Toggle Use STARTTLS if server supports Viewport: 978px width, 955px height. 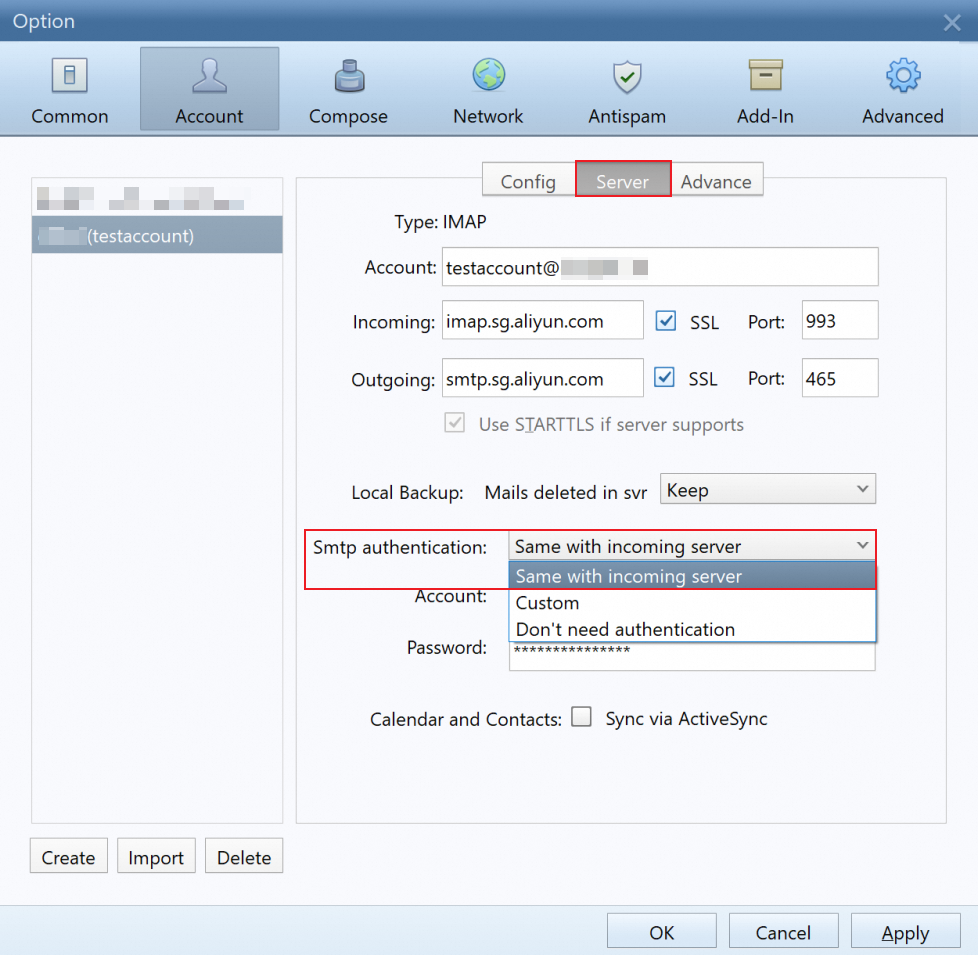click(x=455, y=423)
